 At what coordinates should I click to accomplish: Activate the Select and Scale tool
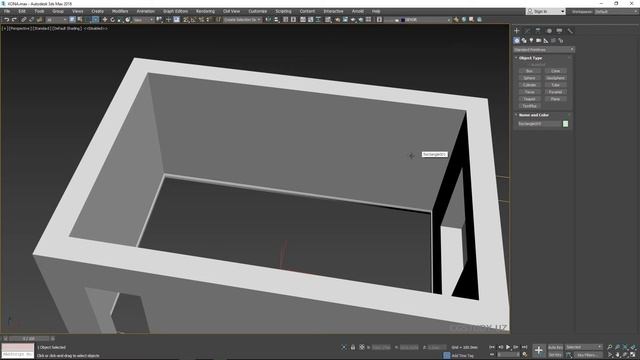click(120, 20)
